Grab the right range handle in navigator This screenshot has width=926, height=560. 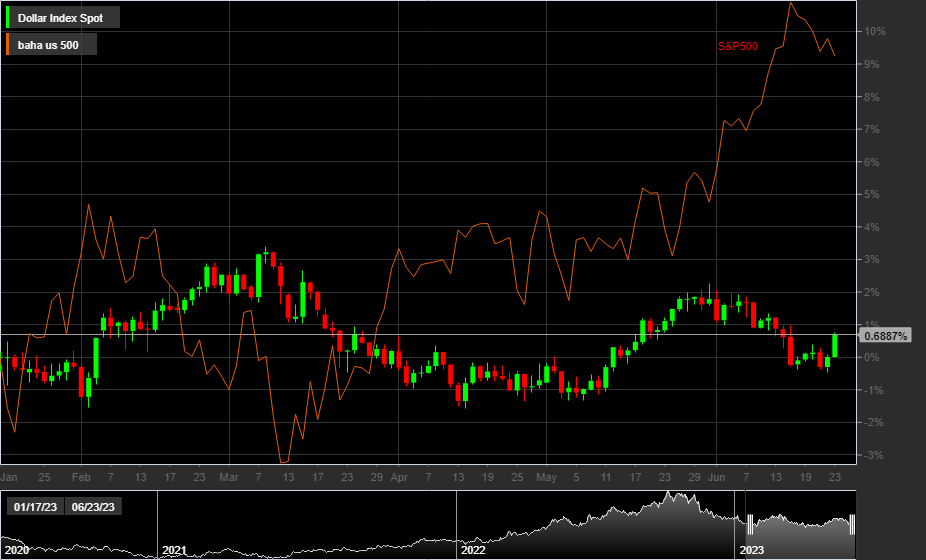click(853, 524)
